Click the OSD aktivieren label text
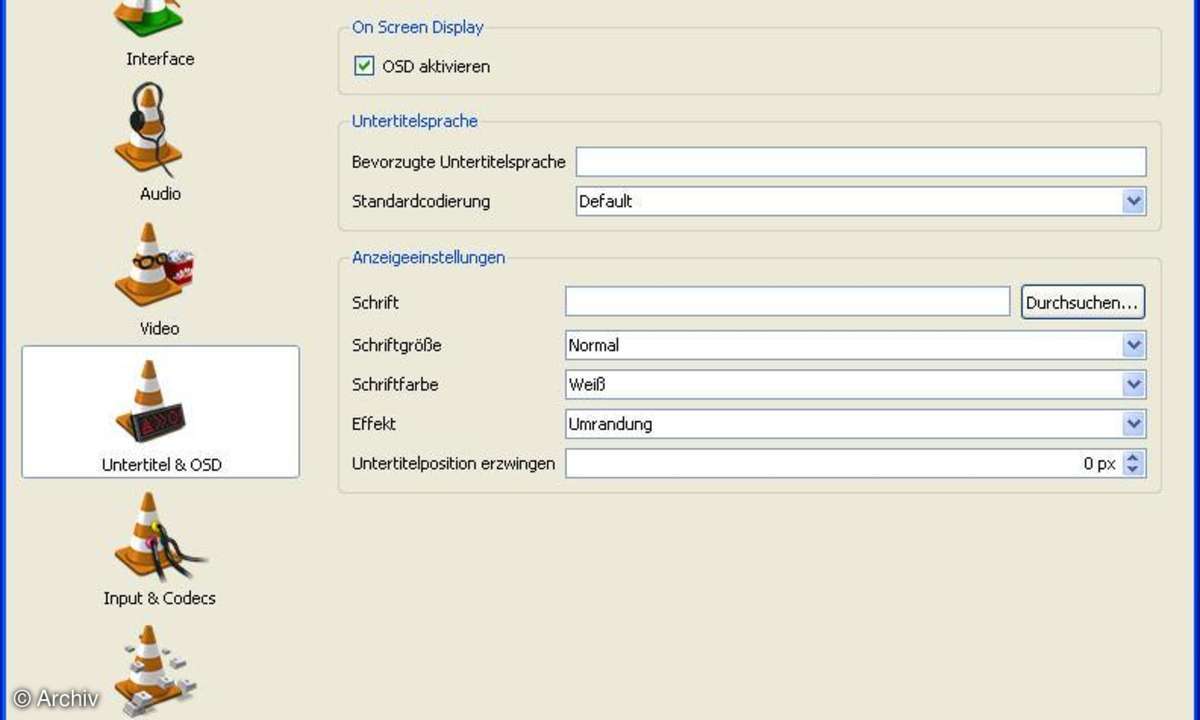 (436, 67)
